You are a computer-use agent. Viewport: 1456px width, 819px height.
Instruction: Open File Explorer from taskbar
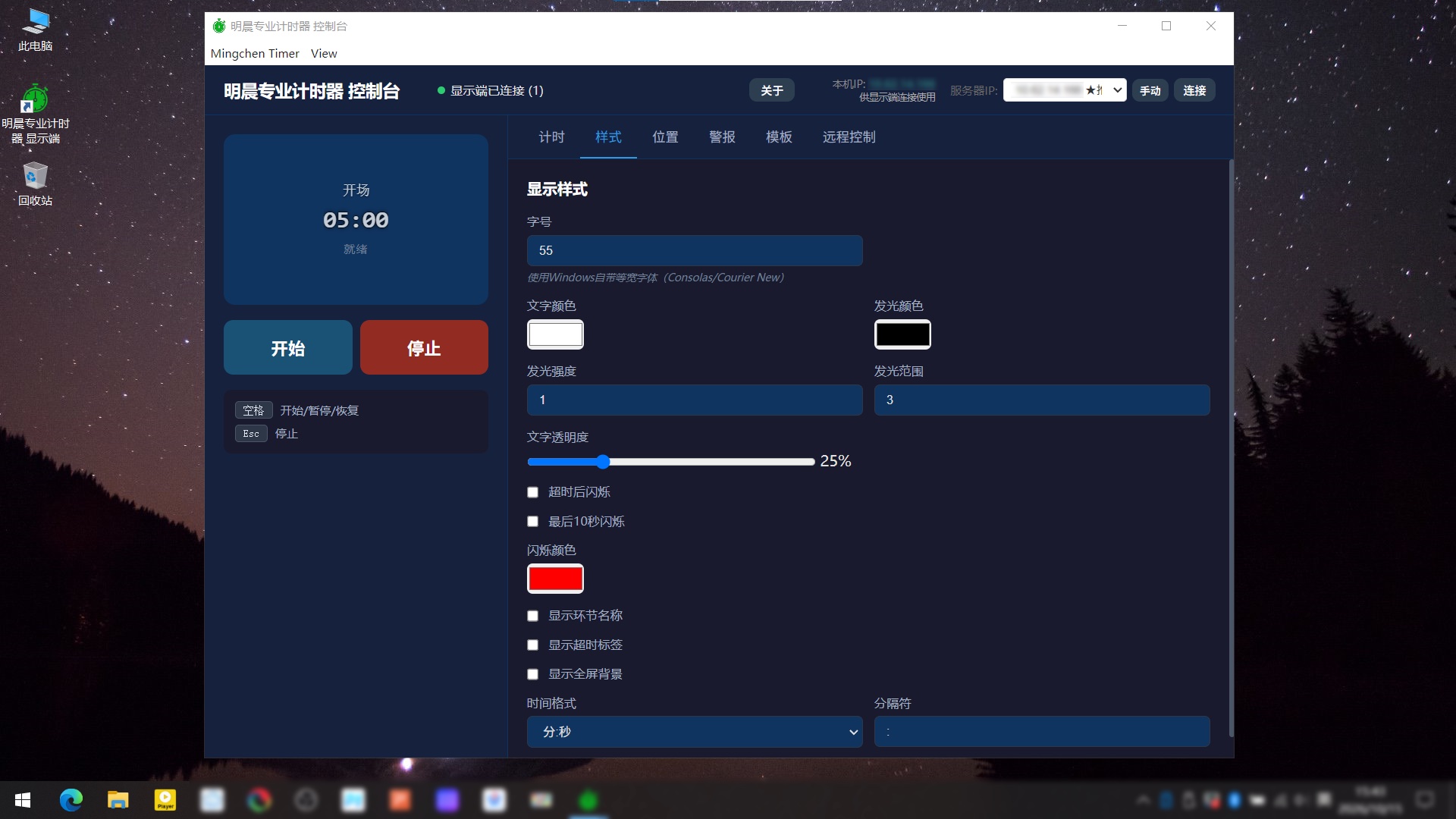[118, 800]
